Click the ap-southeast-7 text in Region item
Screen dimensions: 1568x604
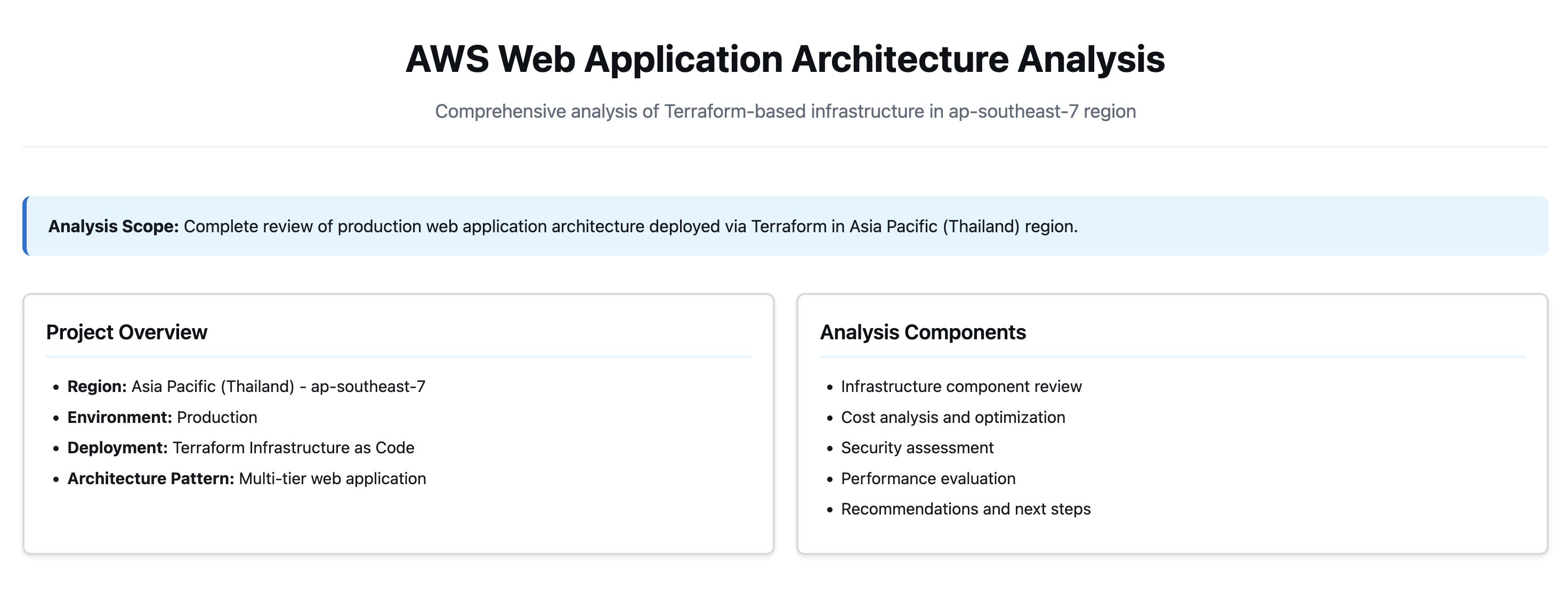tap(368, 386)
